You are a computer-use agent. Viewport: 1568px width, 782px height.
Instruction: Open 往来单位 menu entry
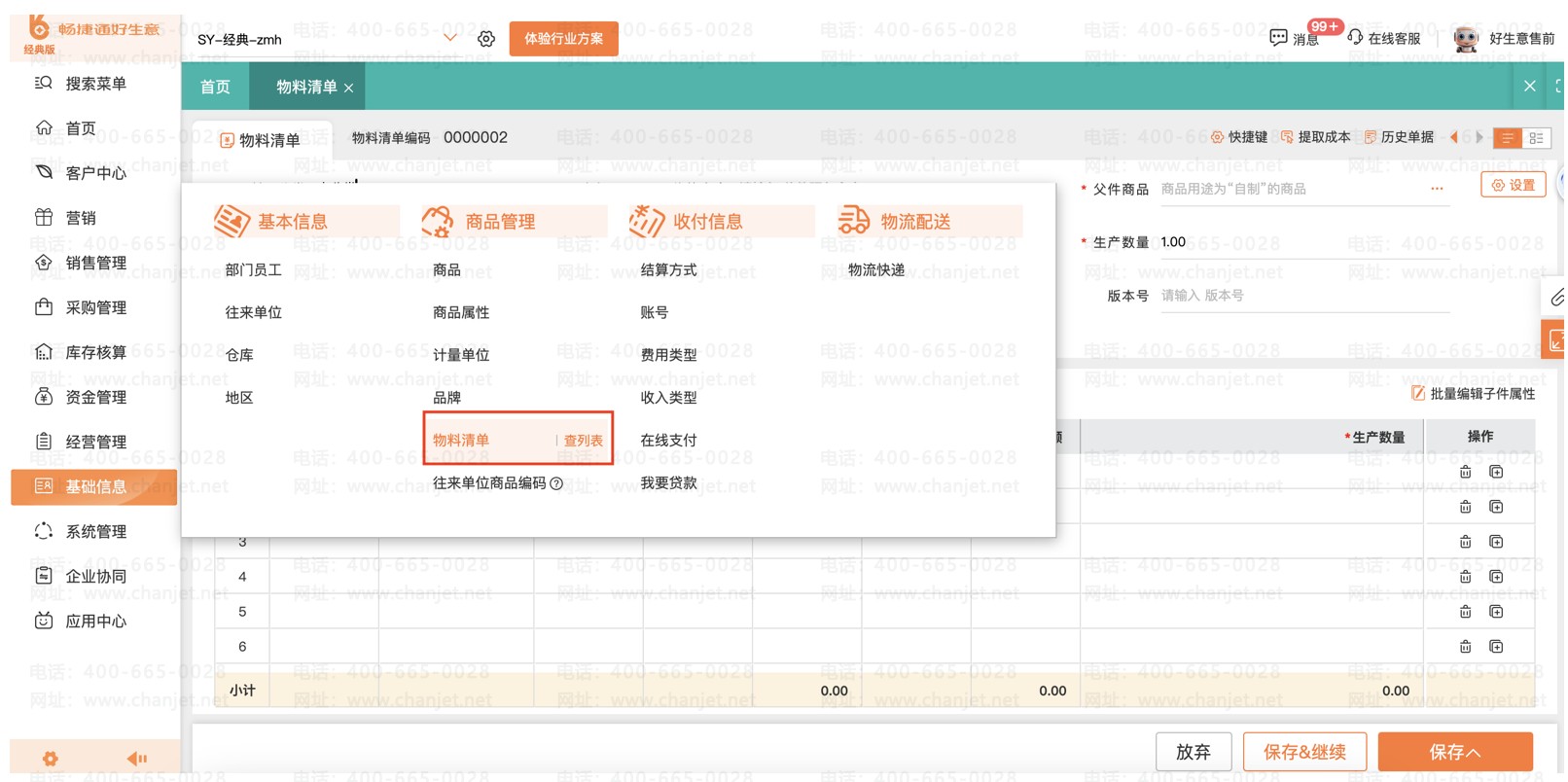[254, 312]
